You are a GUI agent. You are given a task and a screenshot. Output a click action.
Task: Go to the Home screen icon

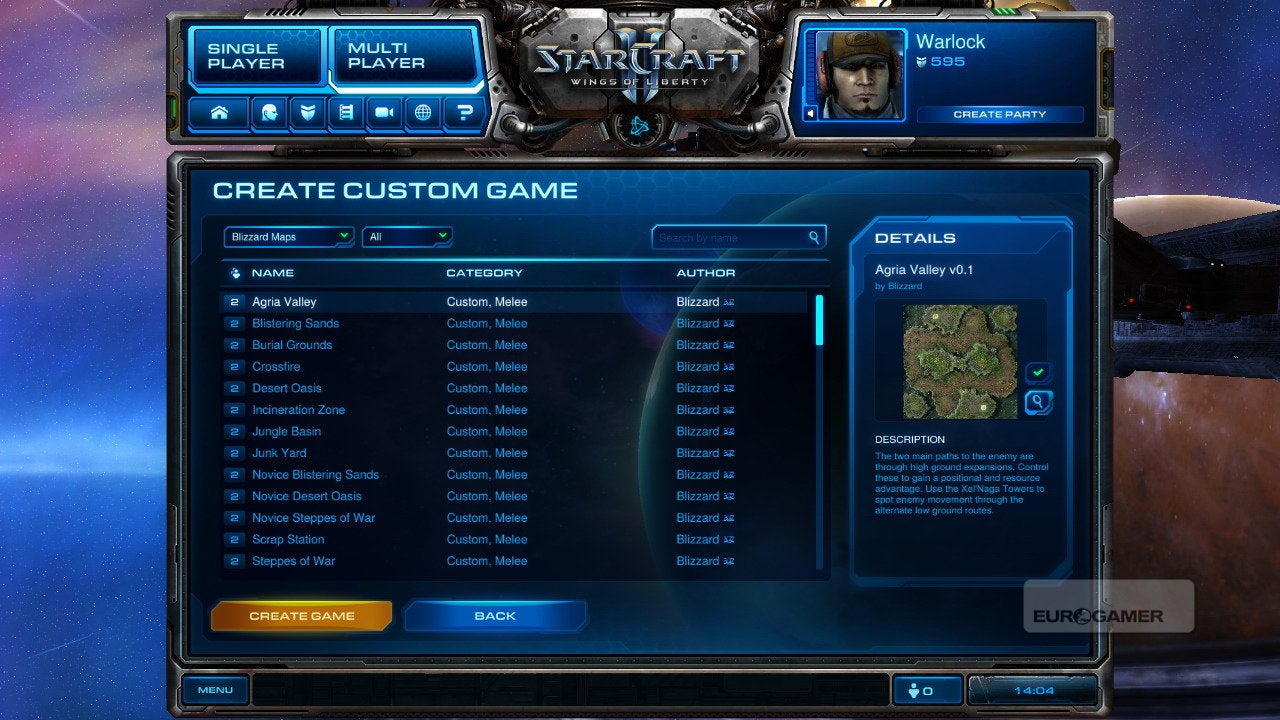click(219, 113)
